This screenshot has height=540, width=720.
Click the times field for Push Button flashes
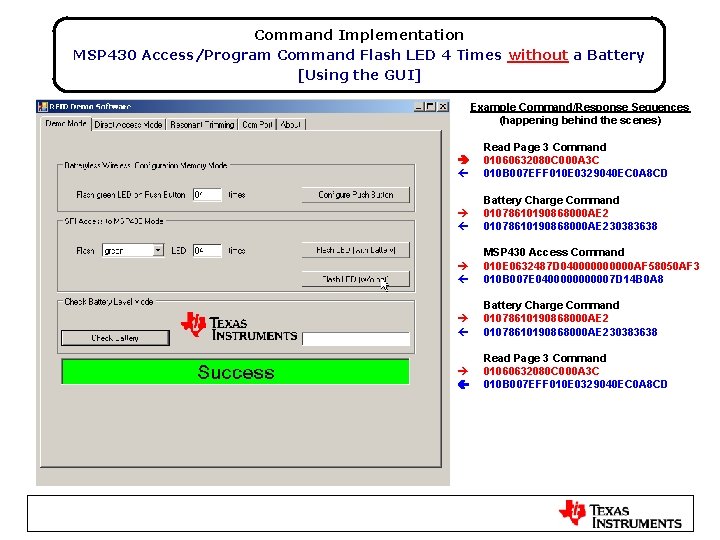[207, 195]
